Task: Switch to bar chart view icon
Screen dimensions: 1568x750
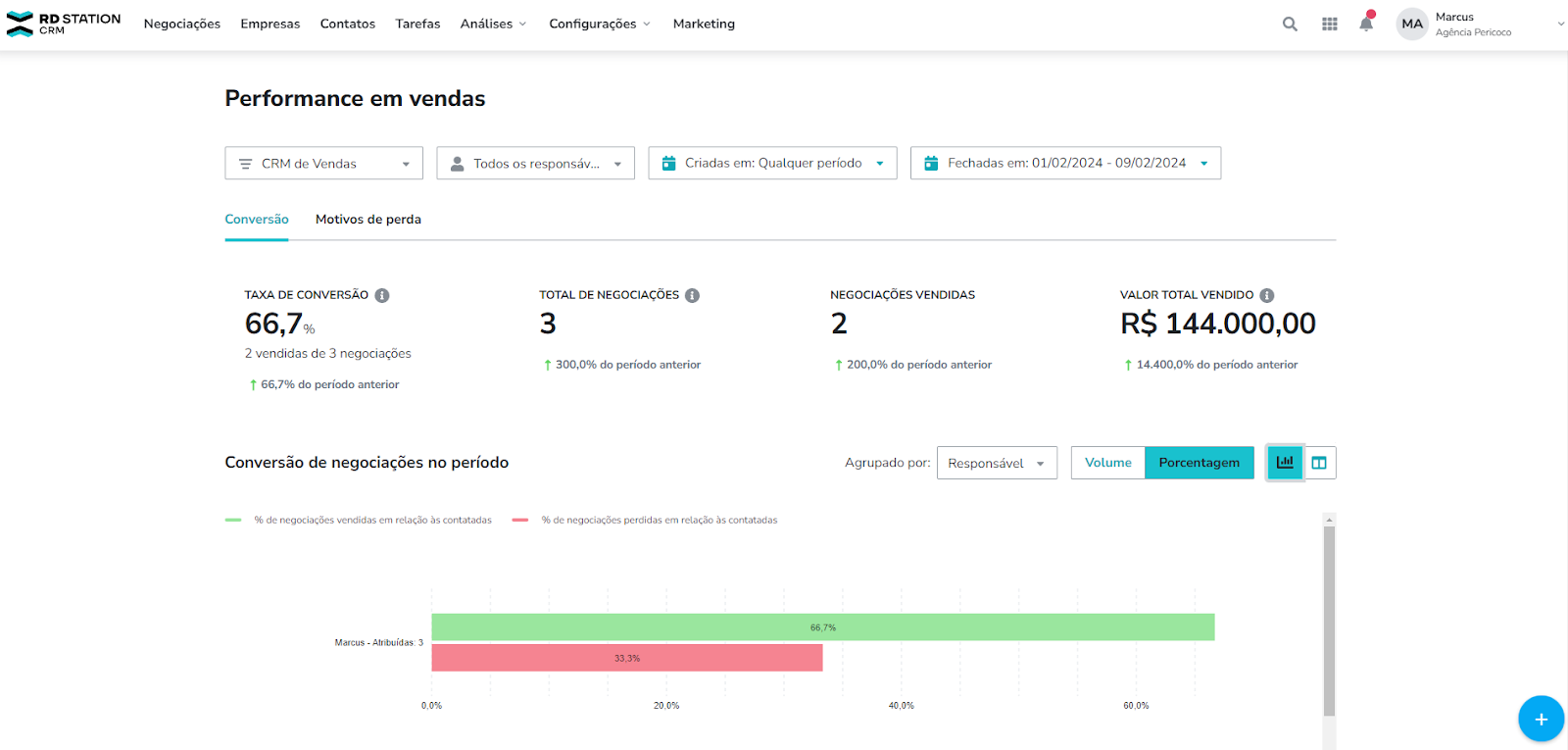Action: [1285, 463]
